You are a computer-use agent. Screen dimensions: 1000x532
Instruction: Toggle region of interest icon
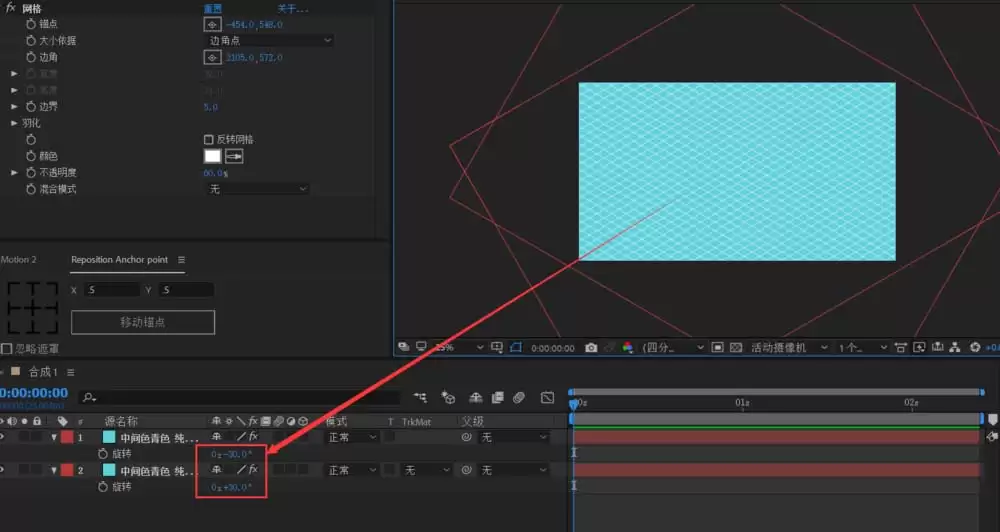(717, 348)
